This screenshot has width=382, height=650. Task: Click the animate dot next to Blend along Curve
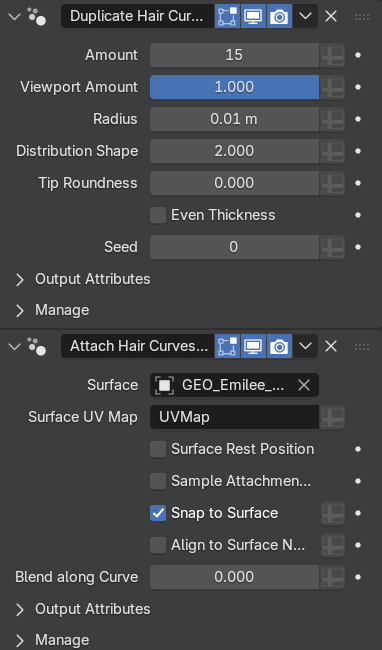[358, 577]
